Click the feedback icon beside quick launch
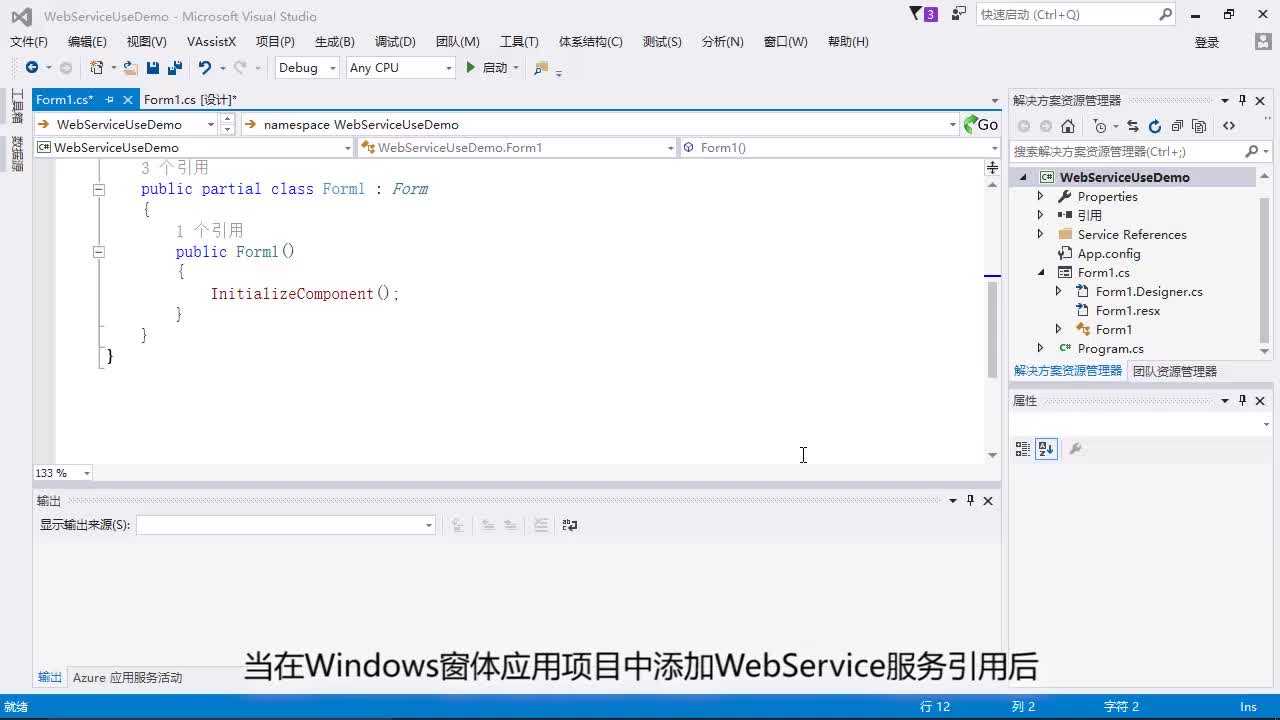1280x720 pixels. tap(959, 14)
